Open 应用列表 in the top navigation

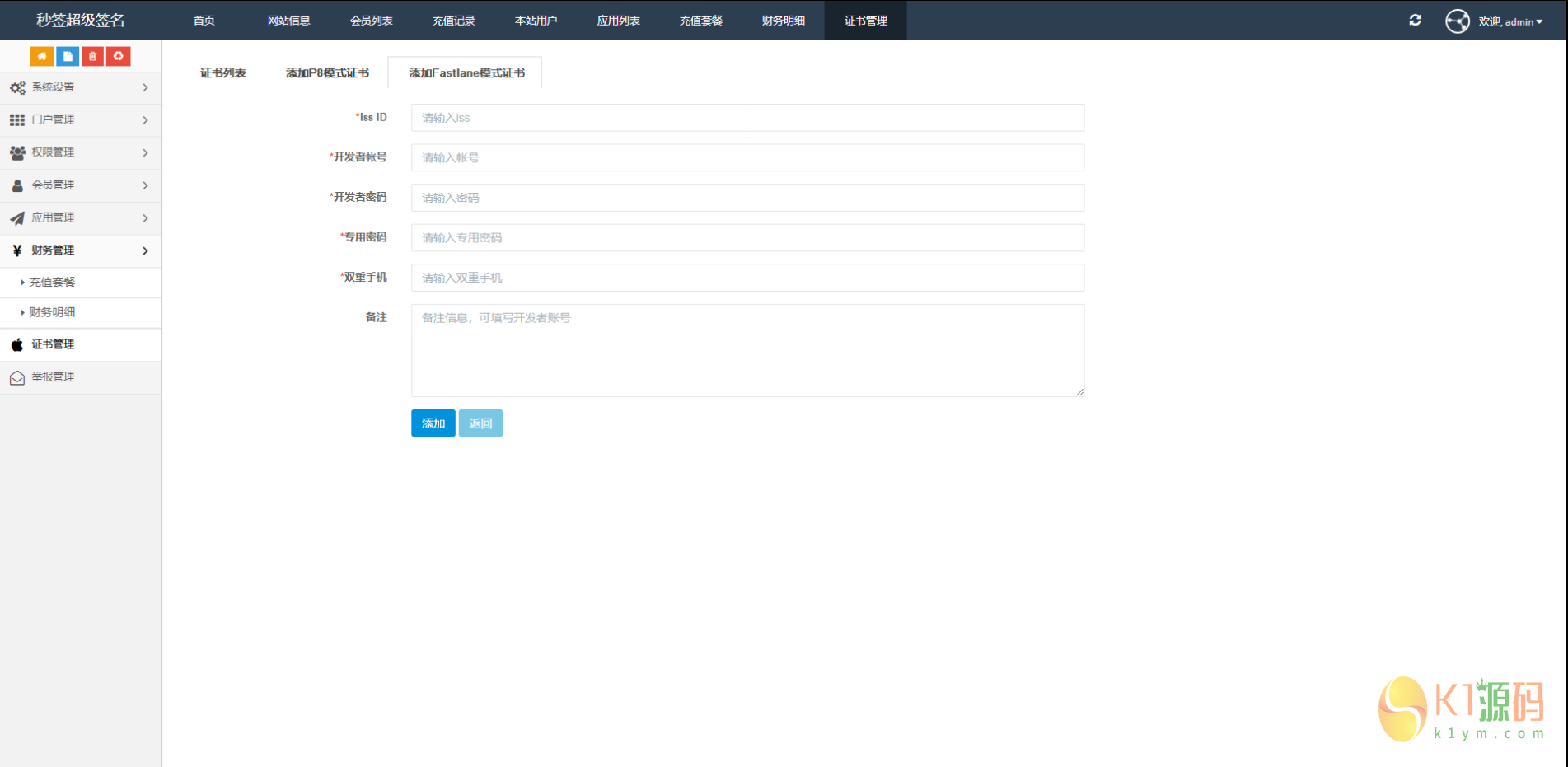coord(618,21)
